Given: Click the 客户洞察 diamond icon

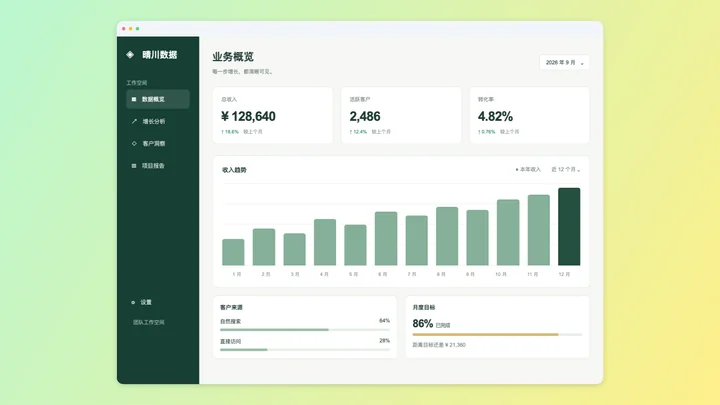Looking at the screenshot, I should pyautogui.click(x=134, y=143).
